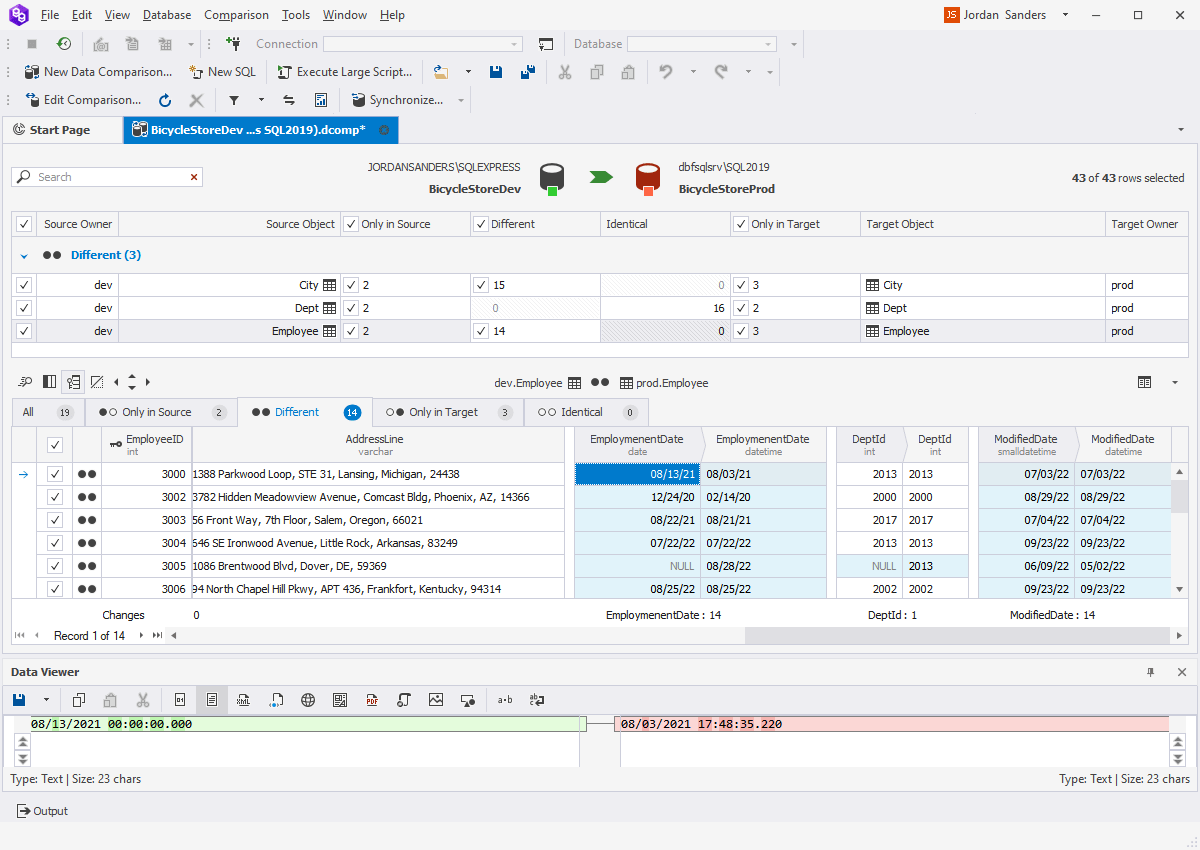Screen dimensions: 1200x850
Task: Uncheck the checkbox for EmployeeID 3002
Action: point(55,497)
